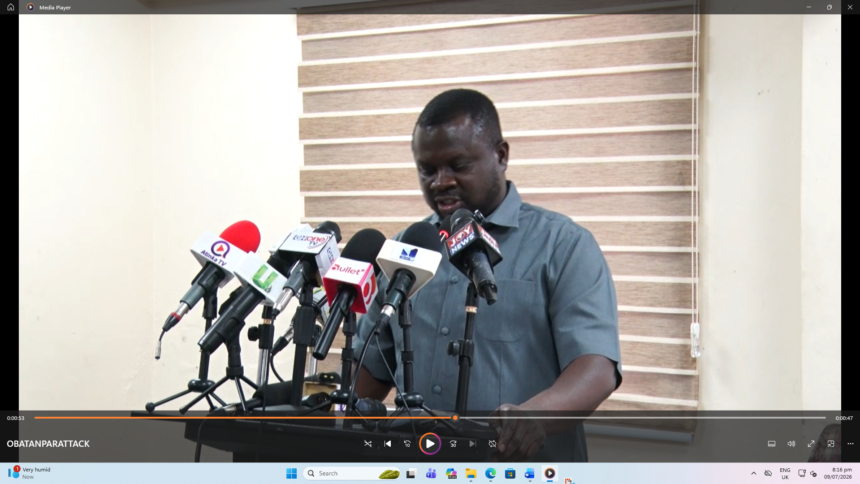Skip forward 30 seconds

pyautogui.click(x=453, y=443)
